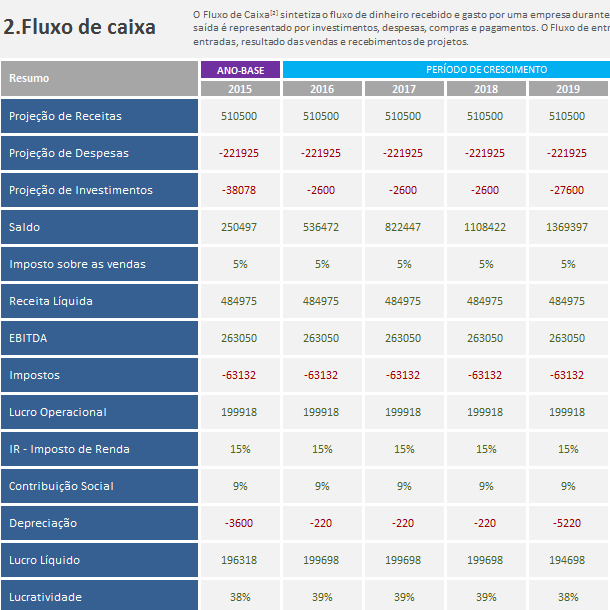This screenshot has height=610, width=610.
Task: Click the 2018 Saldo value 1108422
Action: [486, 227]
